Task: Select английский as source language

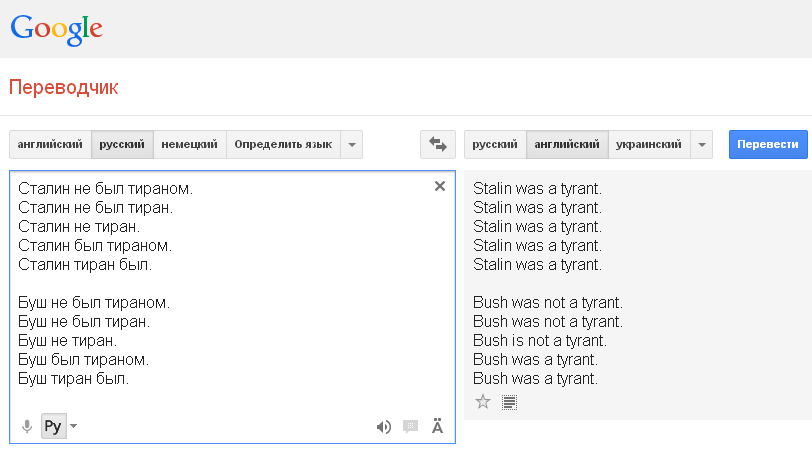Action: pos(50,144)
